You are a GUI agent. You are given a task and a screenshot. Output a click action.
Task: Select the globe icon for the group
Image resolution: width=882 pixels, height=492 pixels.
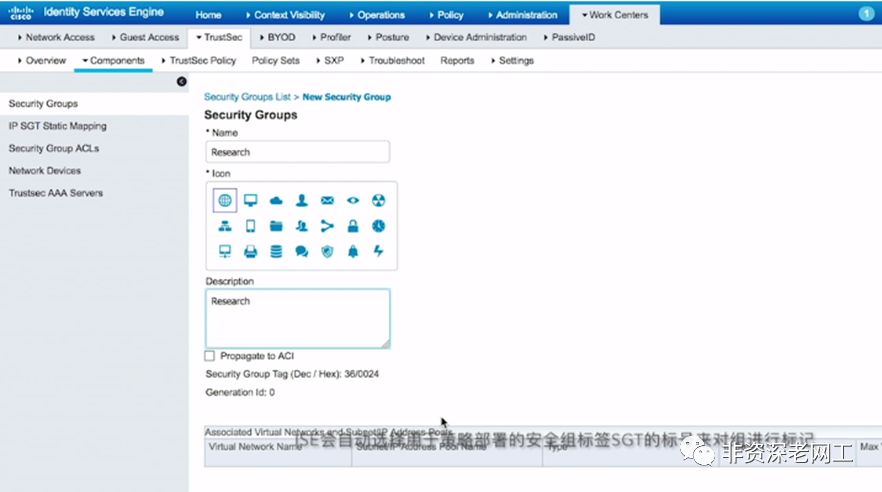click(x=224, y=200)
